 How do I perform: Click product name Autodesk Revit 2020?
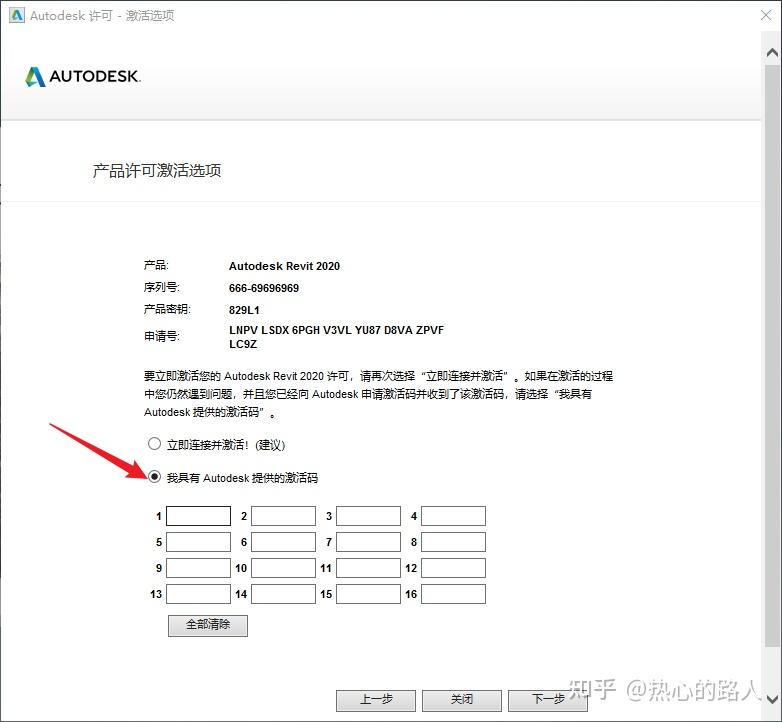284,266
